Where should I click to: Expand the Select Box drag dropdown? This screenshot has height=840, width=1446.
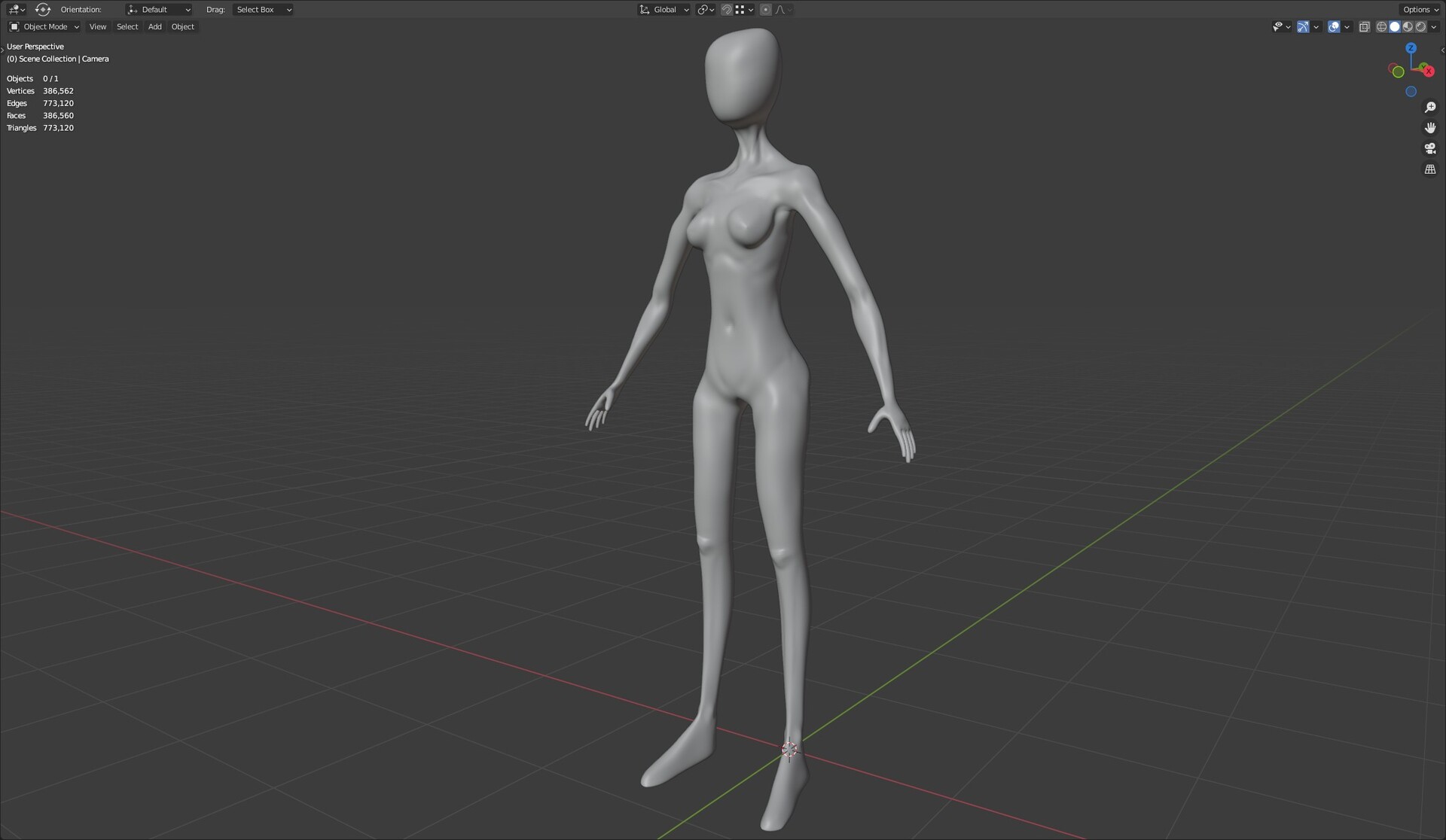pos(263,10)
